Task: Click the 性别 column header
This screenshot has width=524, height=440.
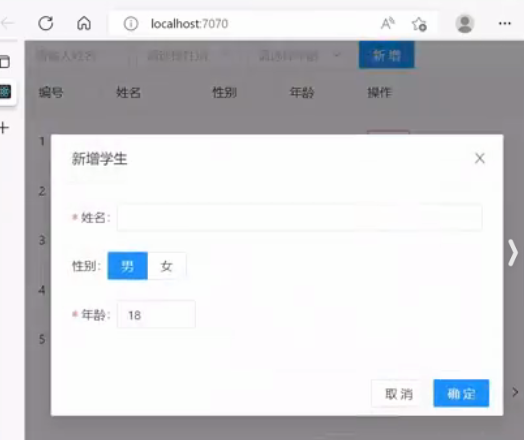Action: click(225, 93)
